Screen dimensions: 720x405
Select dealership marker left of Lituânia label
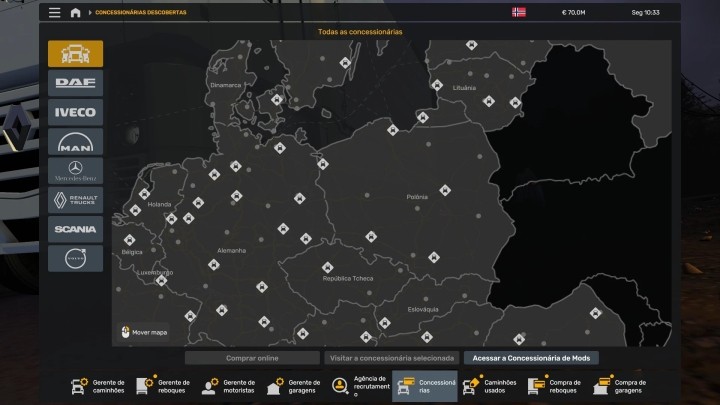pos(437,85)
